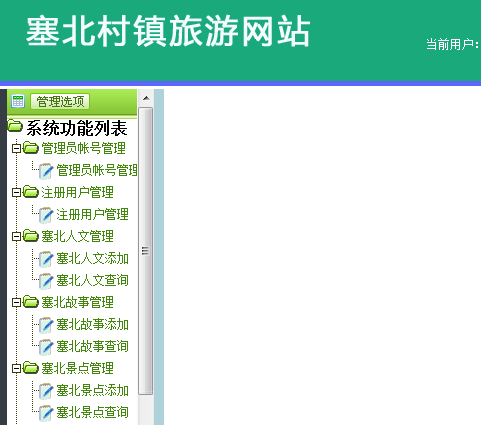Click the light blue frame splitter bar
Image resolution: width=481 pixels, height=425 pixels.
159,257
